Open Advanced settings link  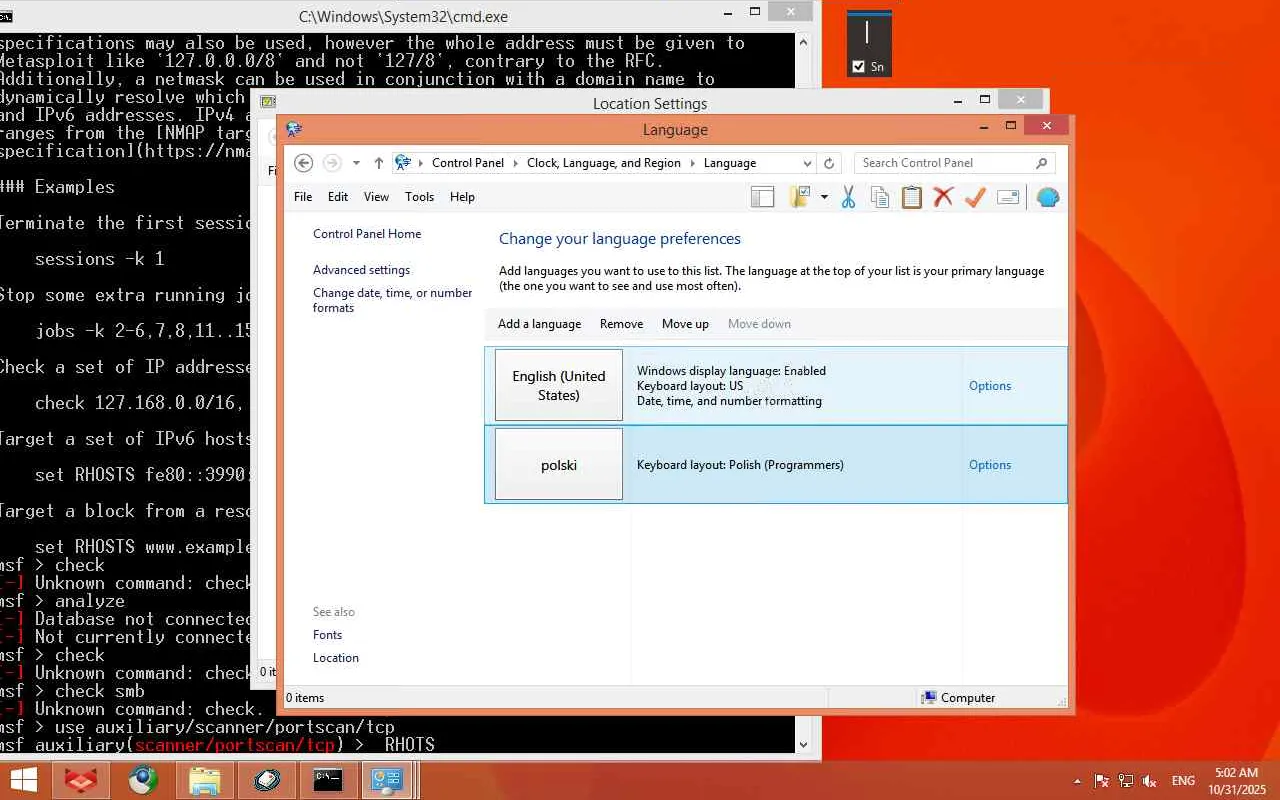361,270
